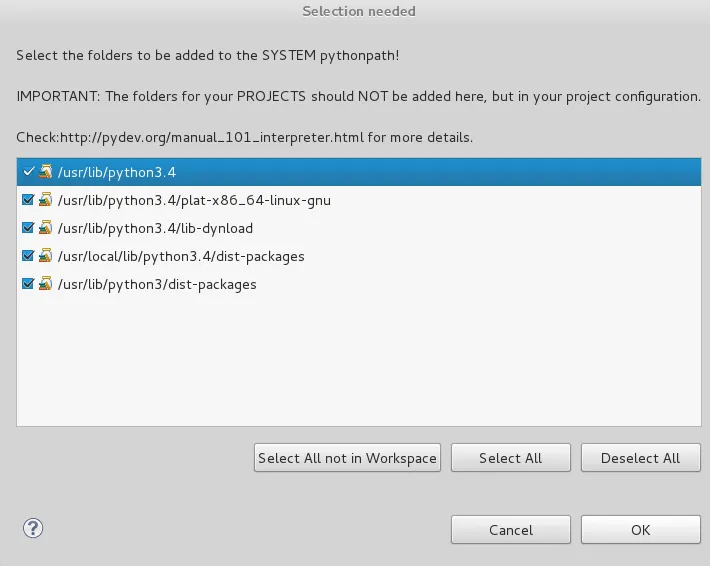Uncheck plat-x86_64-linux-gnu folder checkbox
710x566 pixels.
click(x=28, y=200)
